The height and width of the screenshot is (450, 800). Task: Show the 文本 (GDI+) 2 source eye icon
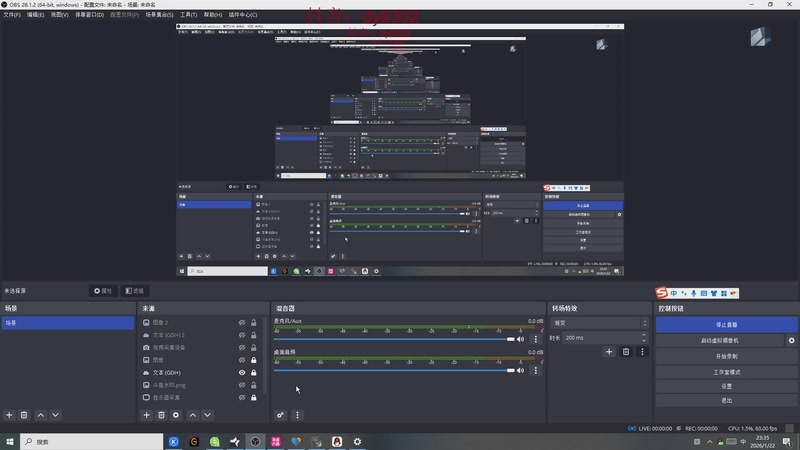click(x=242, y=335)
